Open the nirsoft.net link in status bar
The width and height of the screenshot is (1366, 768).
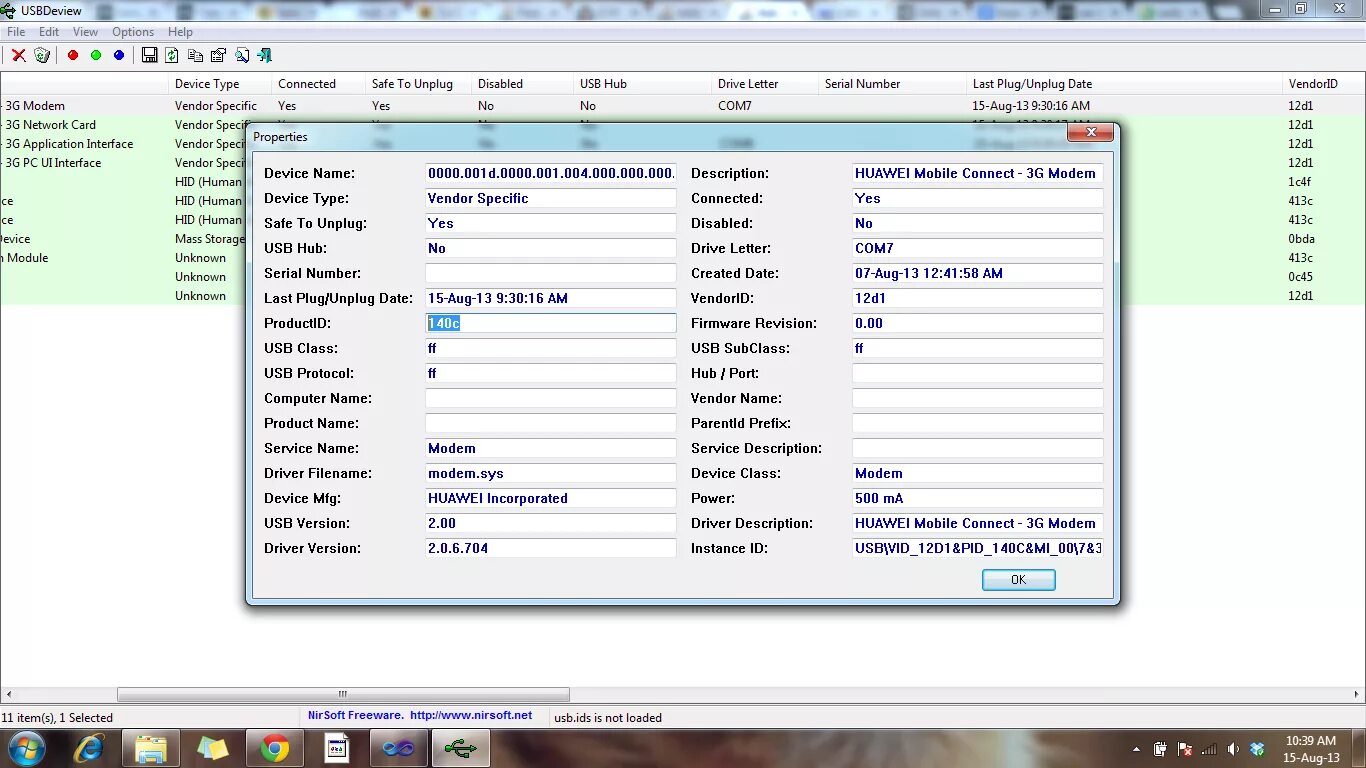tap(471, 716)
